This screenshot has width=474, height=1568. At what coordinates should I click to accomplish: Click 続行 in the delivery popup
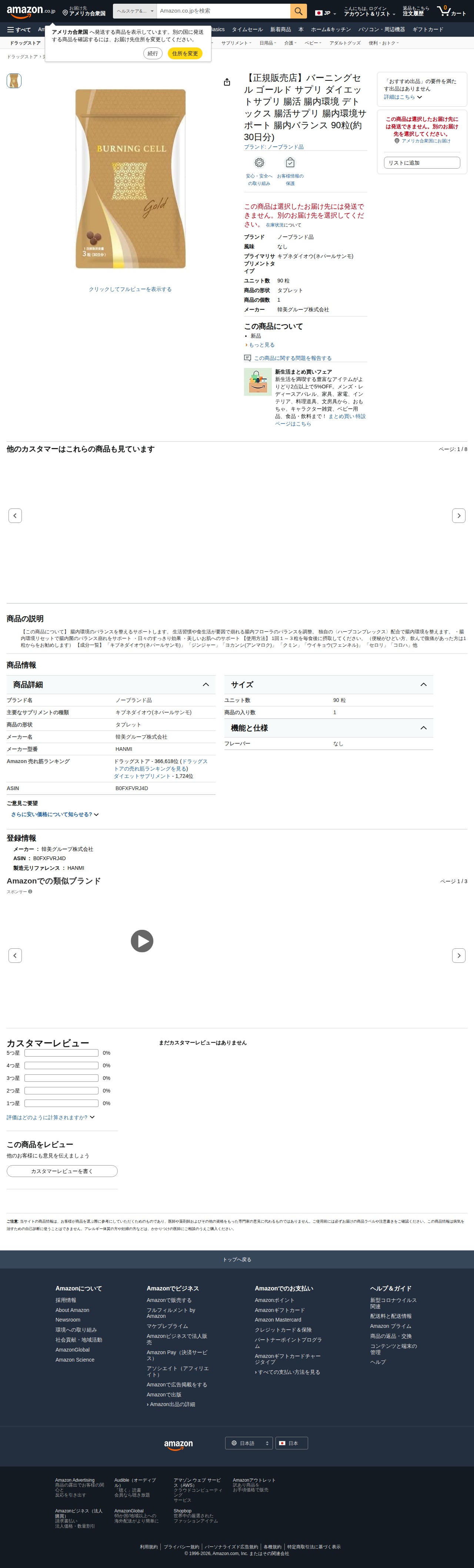click(153, 54)
